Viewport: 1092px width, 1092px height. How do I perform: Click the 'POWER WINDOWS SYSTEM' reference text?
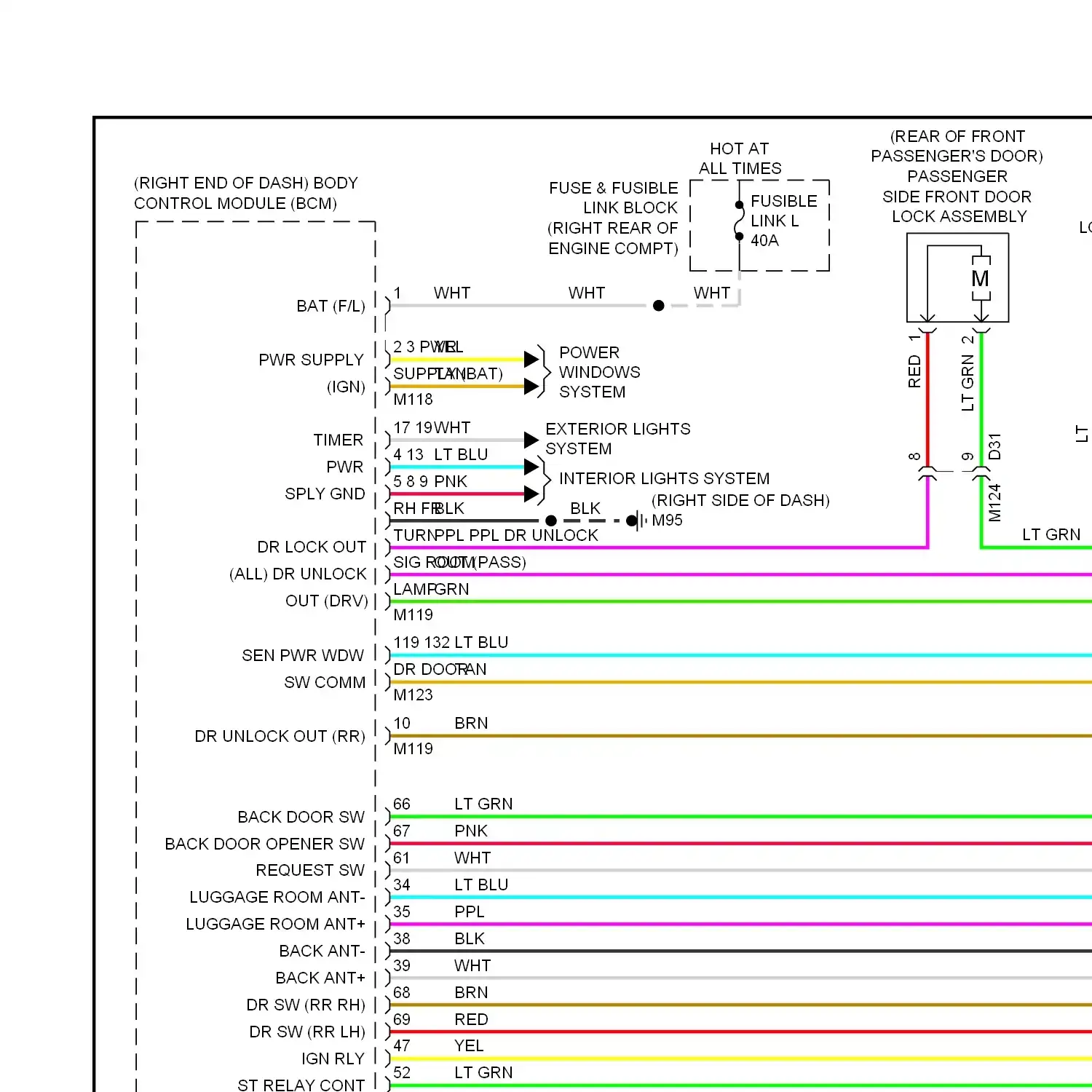coord(599,372)
